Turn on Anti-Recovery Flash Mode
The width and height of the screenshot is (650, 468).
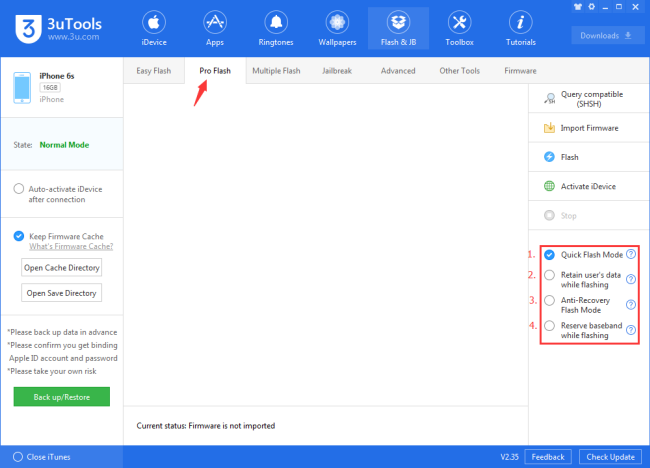point(549,300)
